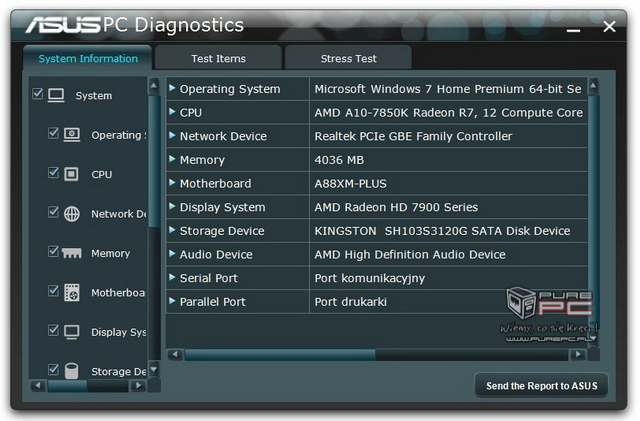Viewport: 640px width, 421px height.
Task: Click the AMD A10-7850K Radeon R7 value
Action: (448, 112)
